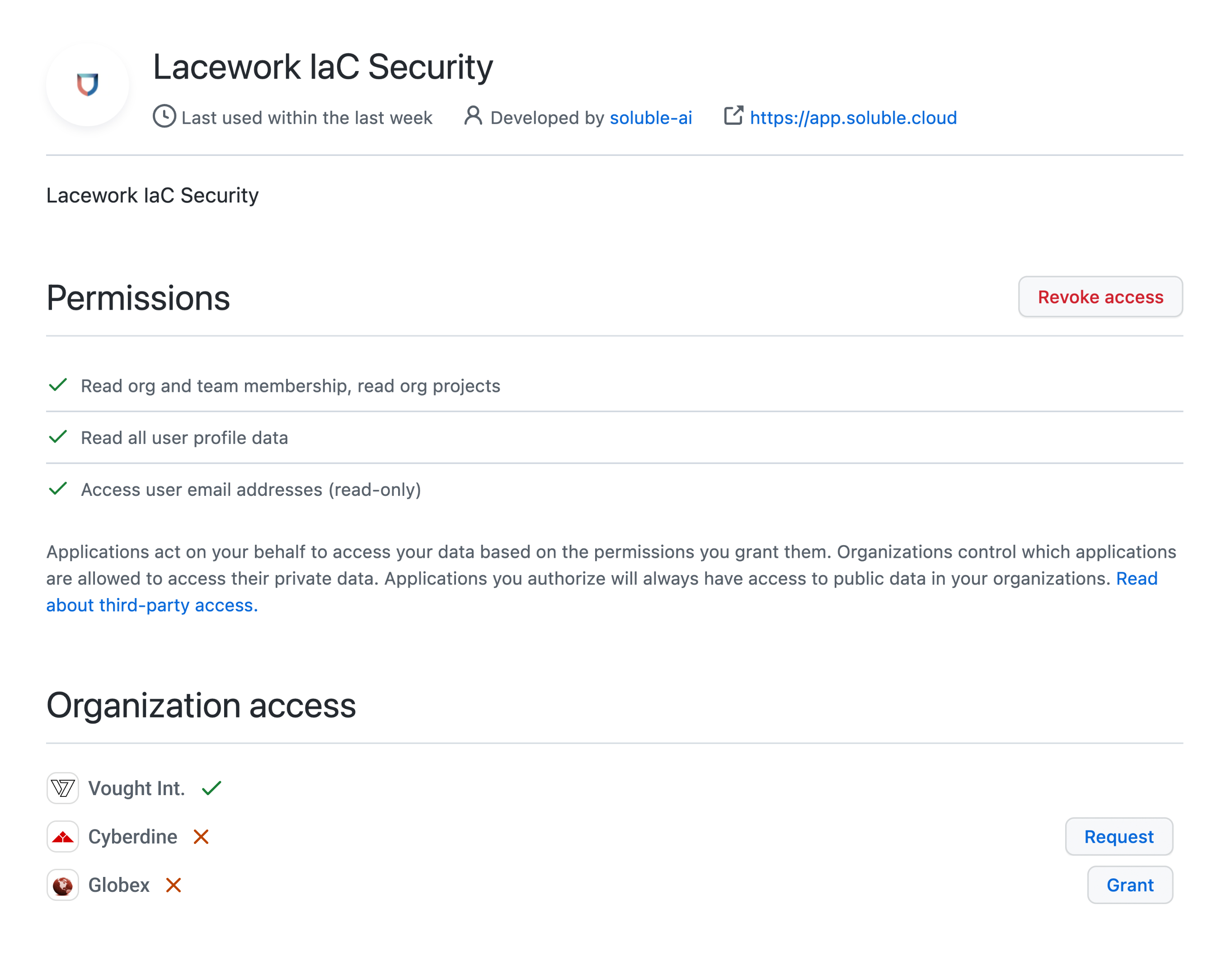Click the Lacework IaC Security shield logo

coord(88,85)
